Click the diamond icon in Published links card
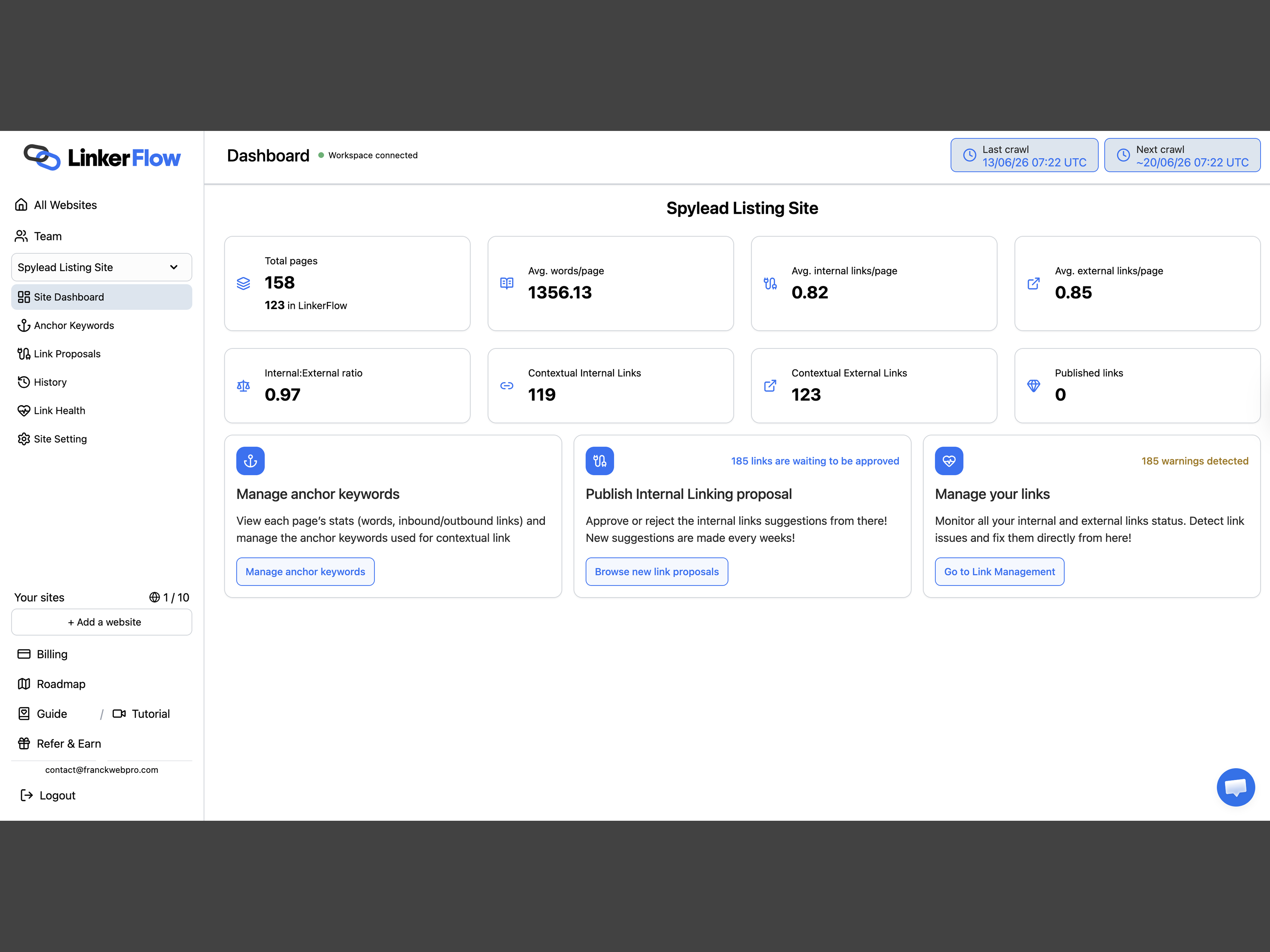Image resolution: width=1270 pixels, height=952 pixels. click(1033, 386)
